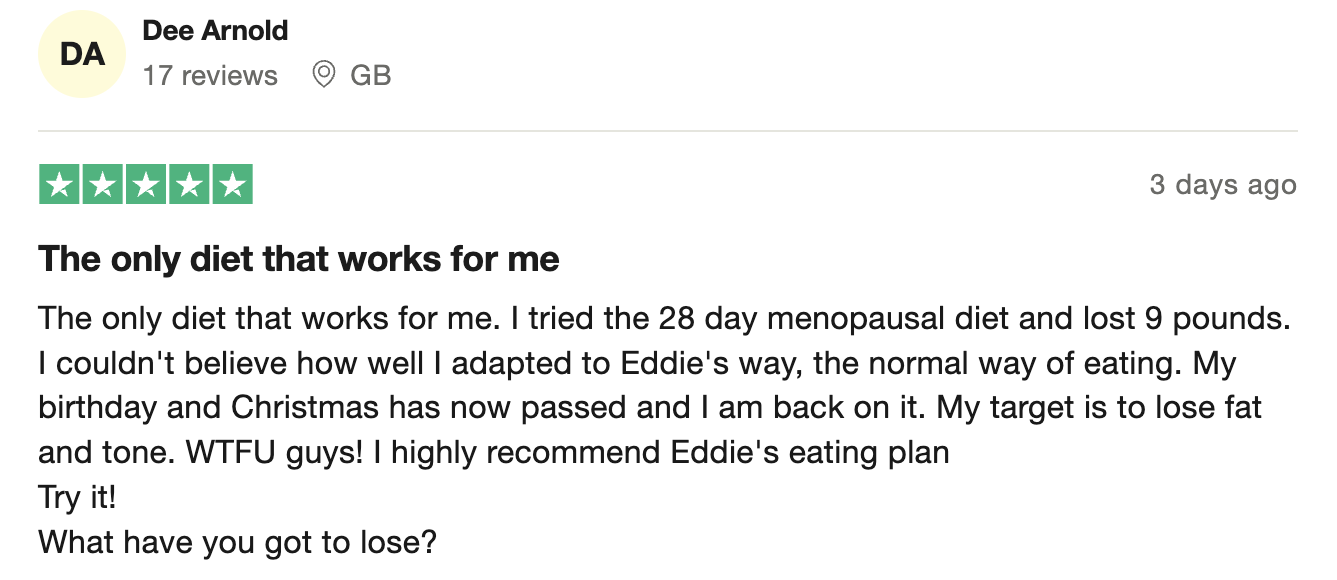This screenshot has width=1337, height=580.
Task: Click the DA avatar circle
Action: coord(83,54)
